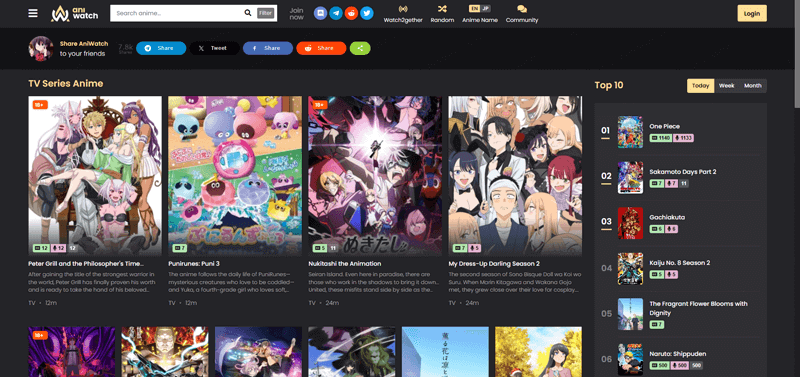The image size is (800, 377).
Task: Open Kaiju No. 8 Season 2 in Top 10
Action: [680, 263]
